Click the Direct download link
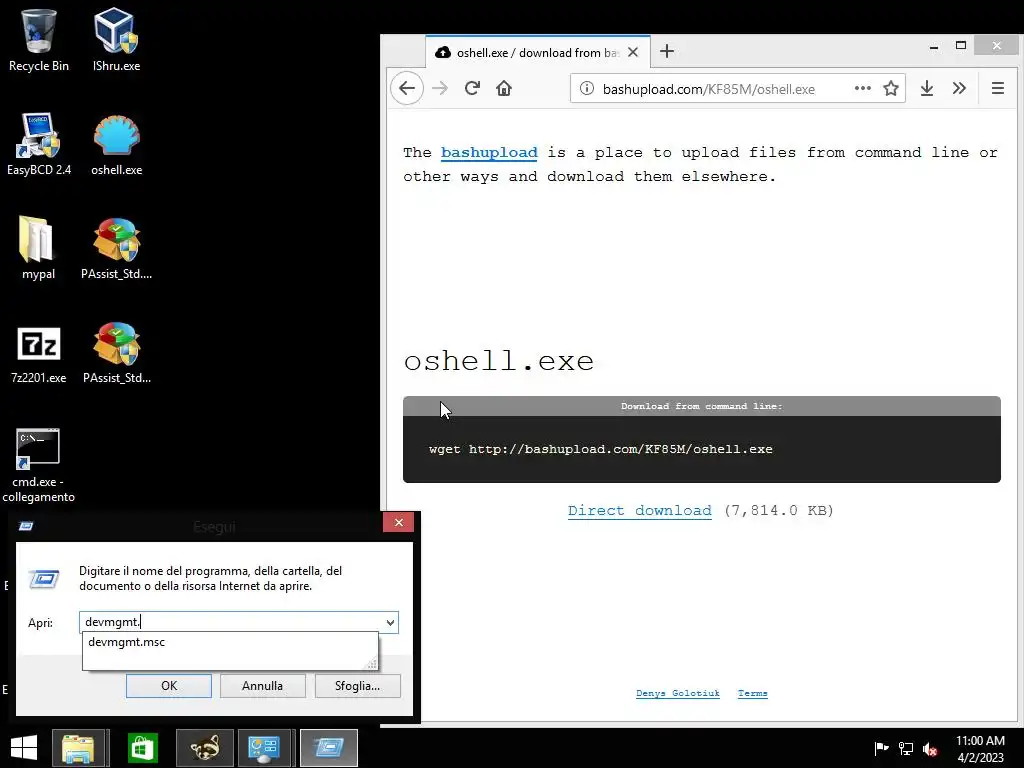This screenshot has width=1024, height=768. [639, 511]
